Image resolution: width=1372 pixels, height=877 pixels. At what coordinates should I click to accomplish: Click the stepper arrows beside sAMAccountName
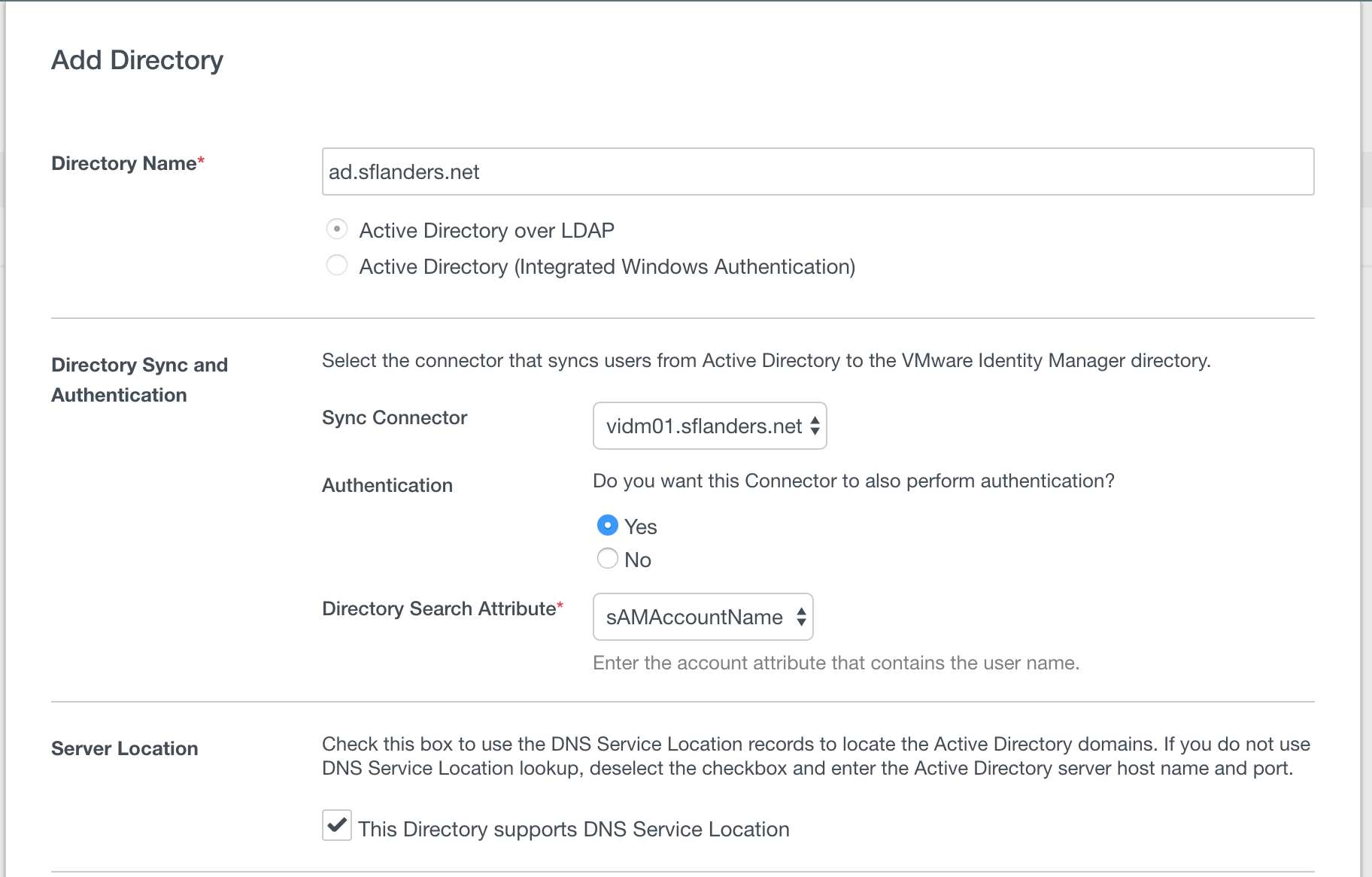[801, 618]
